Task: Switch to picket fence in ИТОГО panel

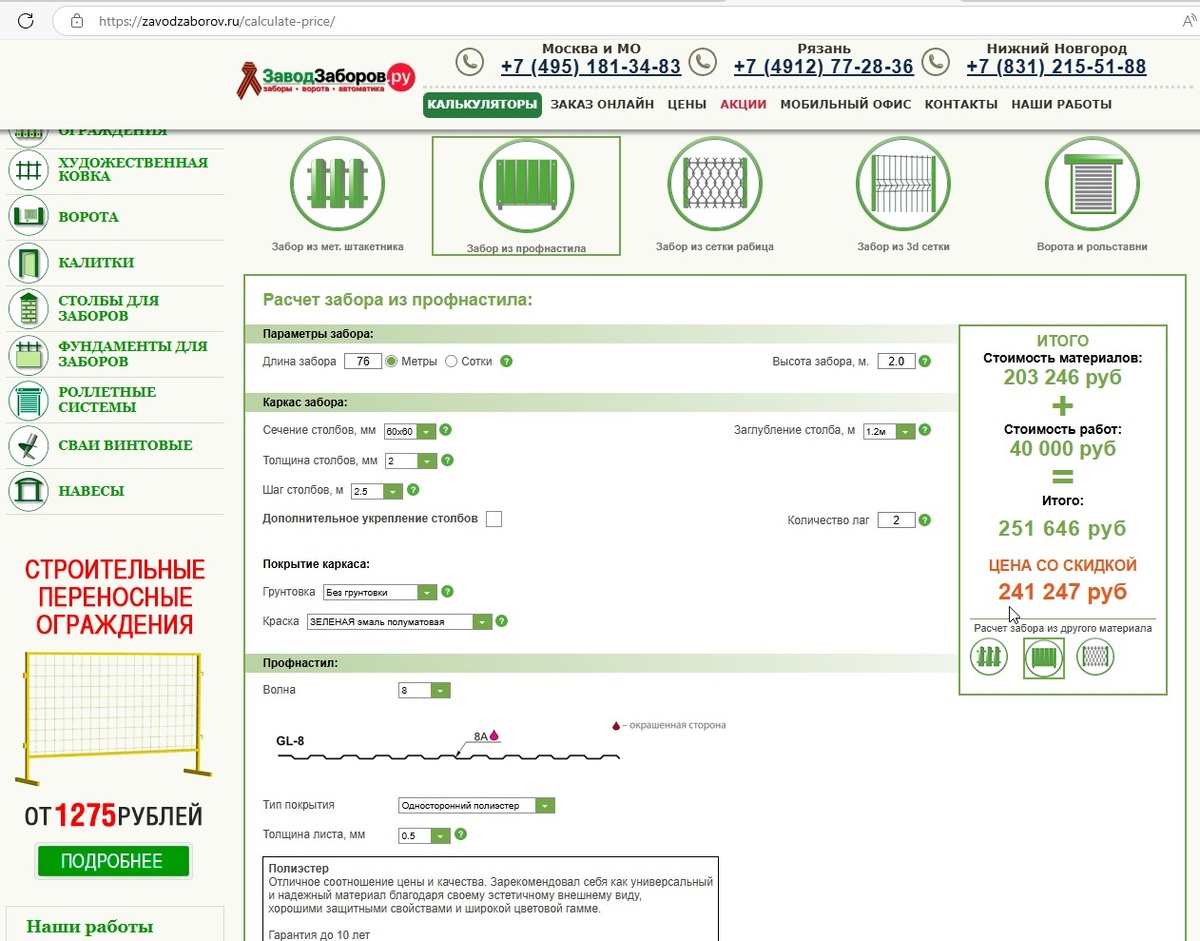Action: coord(989,657)
